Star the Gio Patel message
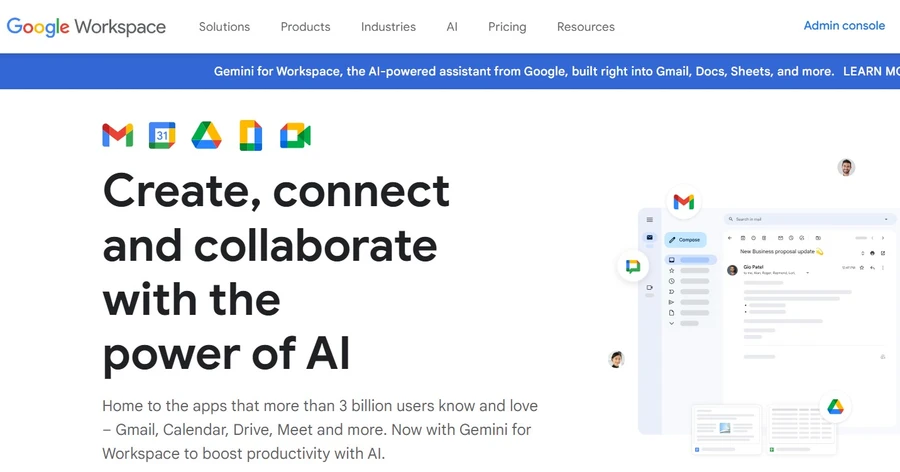 [x=862, y=268]
